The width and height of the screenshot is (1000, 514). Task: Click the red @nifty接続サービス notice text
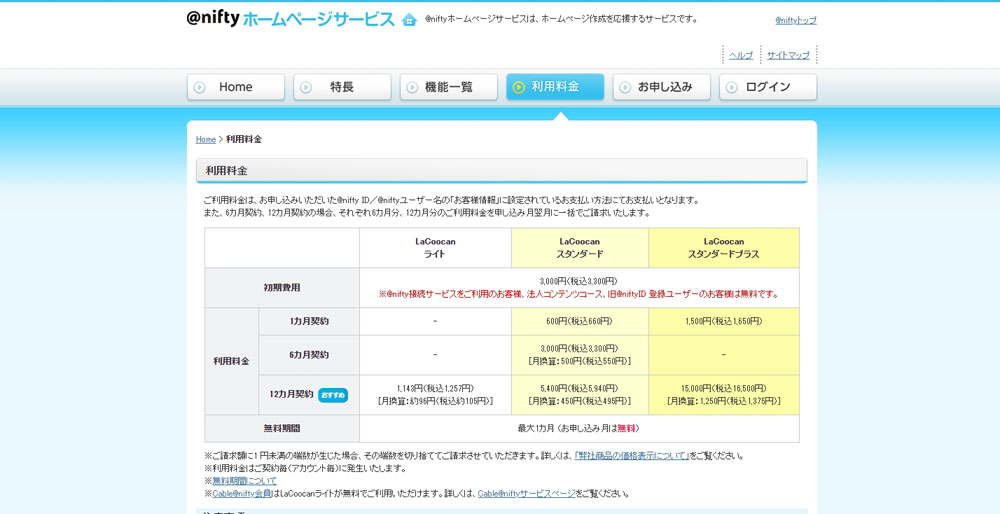click(578, 295)
